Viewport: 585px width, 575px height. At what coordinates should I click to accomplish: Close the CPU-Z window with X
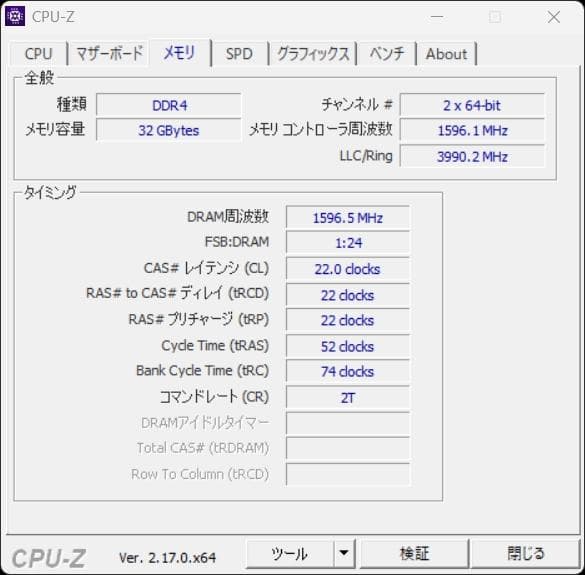pos(554,17)
